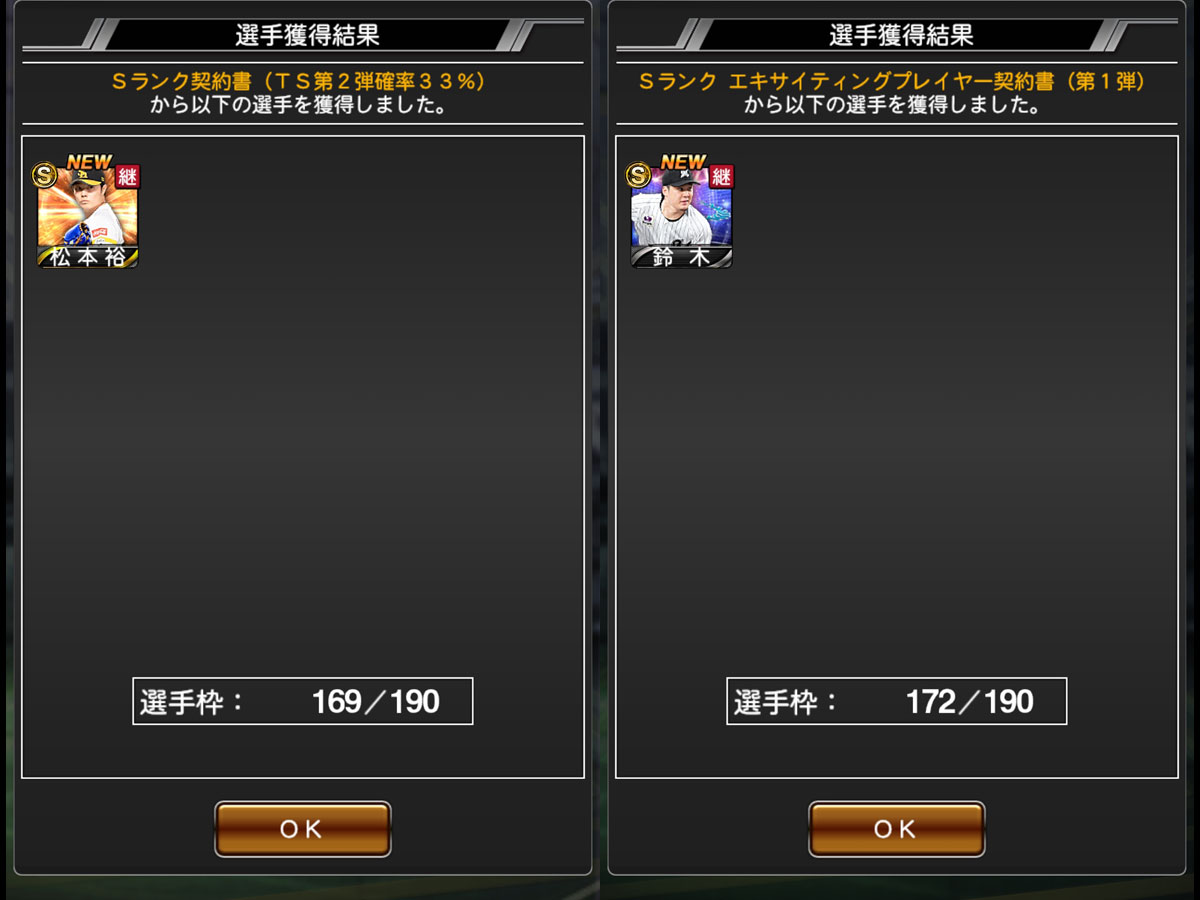Screen dimensions: 1200x900
Task: Click the OK button in the left panel
Action: pos(302,829)
